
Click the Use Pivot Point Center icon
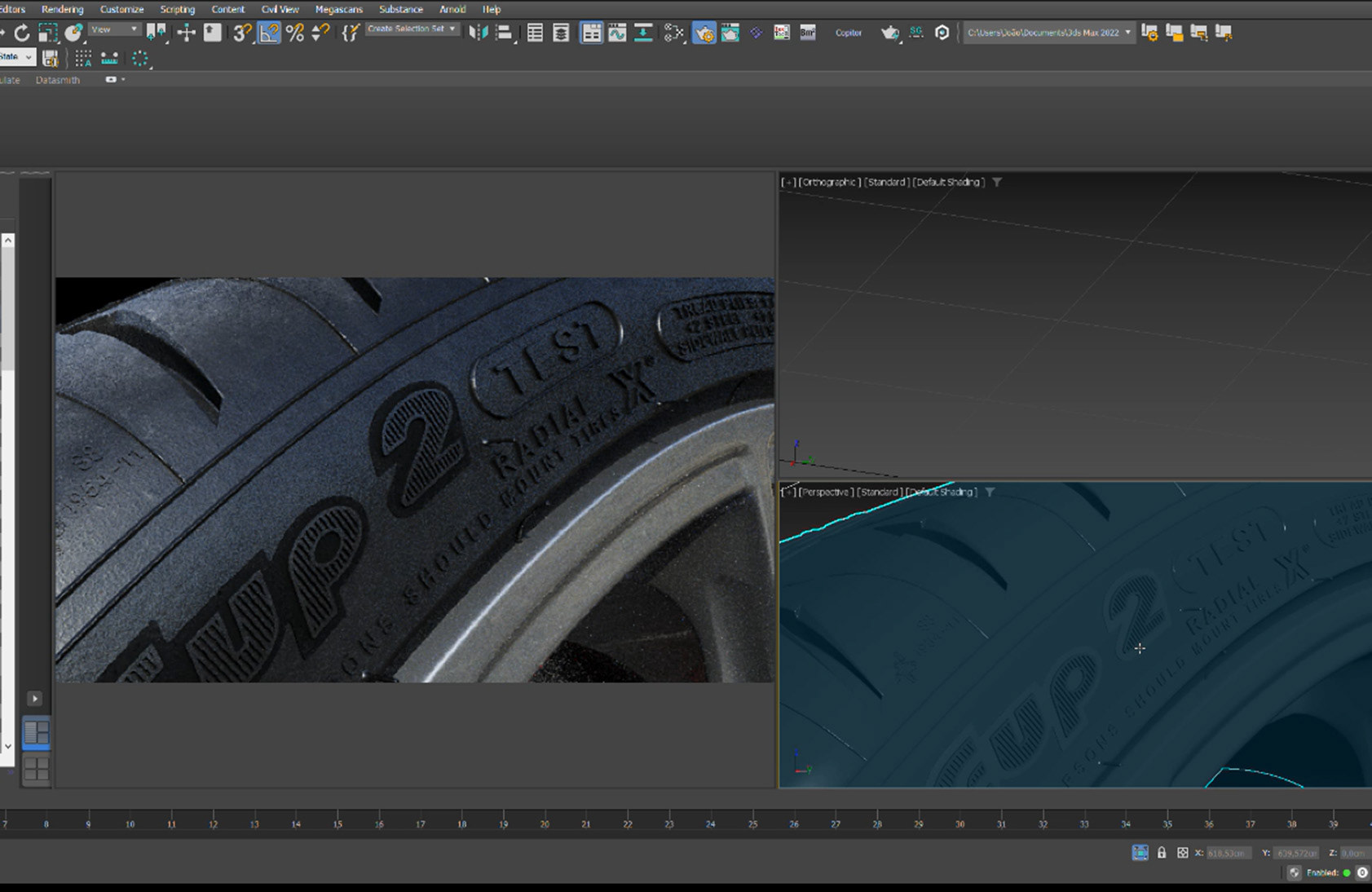point(157,33)
